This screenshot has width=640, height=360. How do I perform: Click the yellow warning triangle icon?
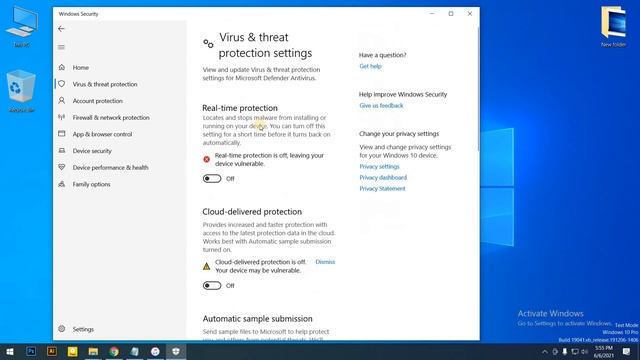[x=207, y=267]
